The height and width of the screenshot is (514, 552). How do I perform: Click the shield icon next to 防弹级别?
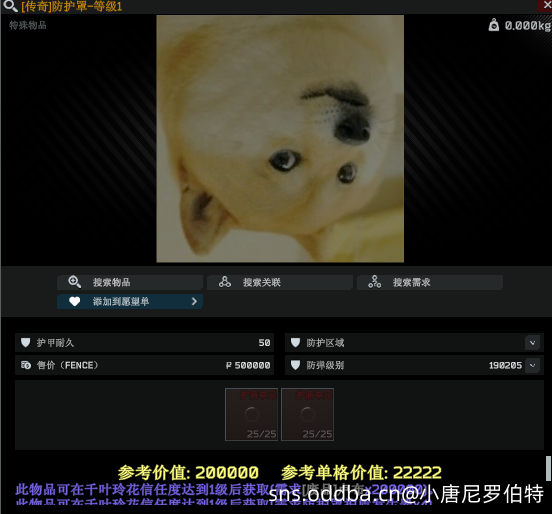[x=295, y=365]
